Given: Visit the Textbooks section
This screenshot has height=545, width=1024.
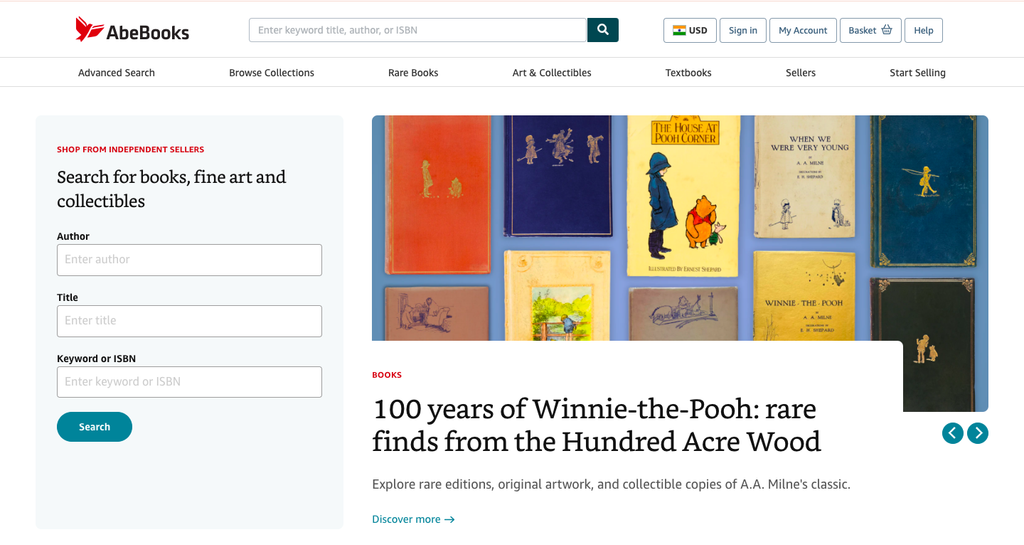Looking at the screenshot, I should 688,72.
